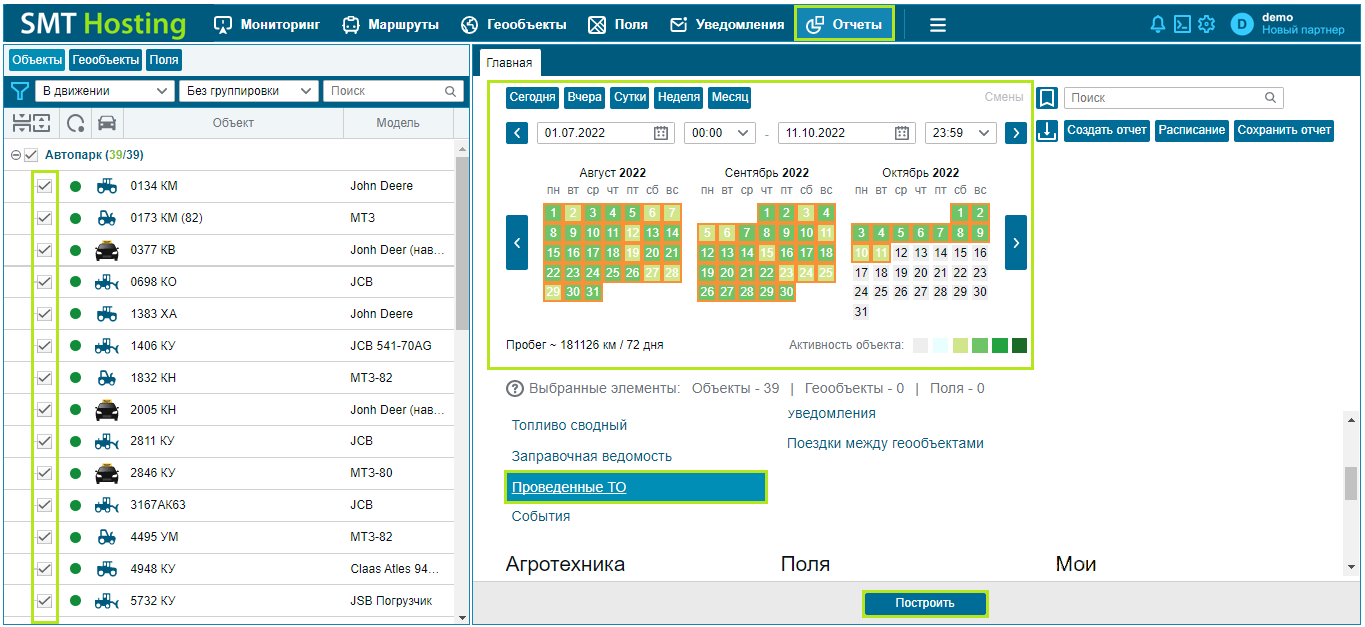The height and width of the screenshot is (627, 1365).
Task: Open the 'В движении' filter dropdown
Action: 104,91
